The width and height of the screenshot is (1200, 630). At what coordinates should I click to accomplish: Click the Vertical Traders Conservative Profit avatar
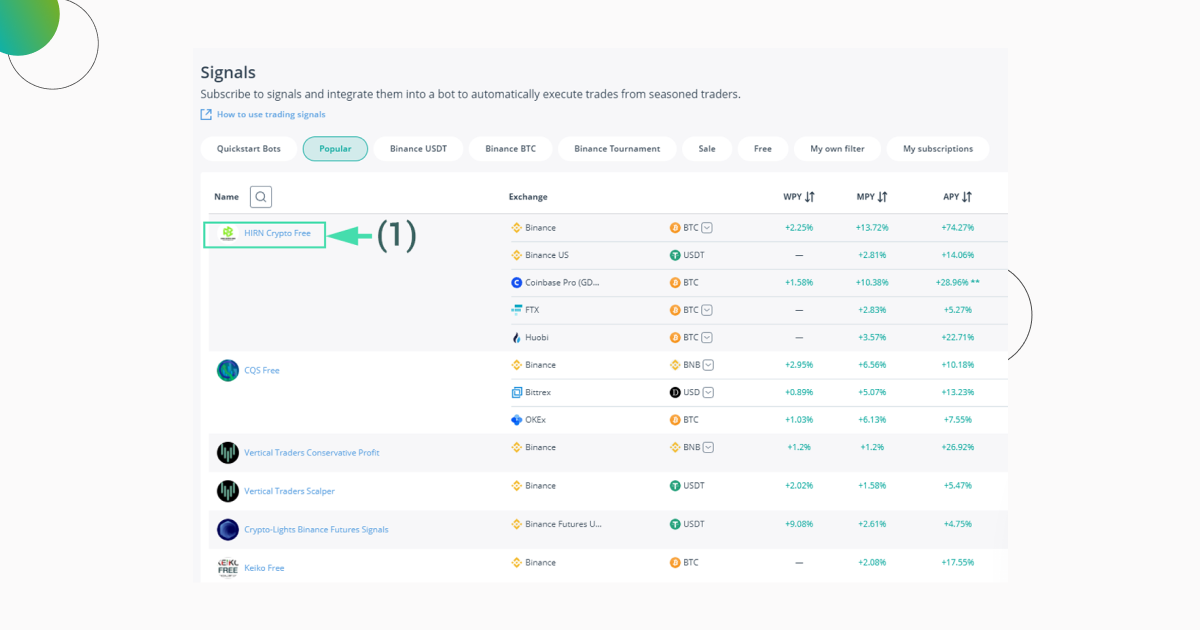tap(228, 452)
